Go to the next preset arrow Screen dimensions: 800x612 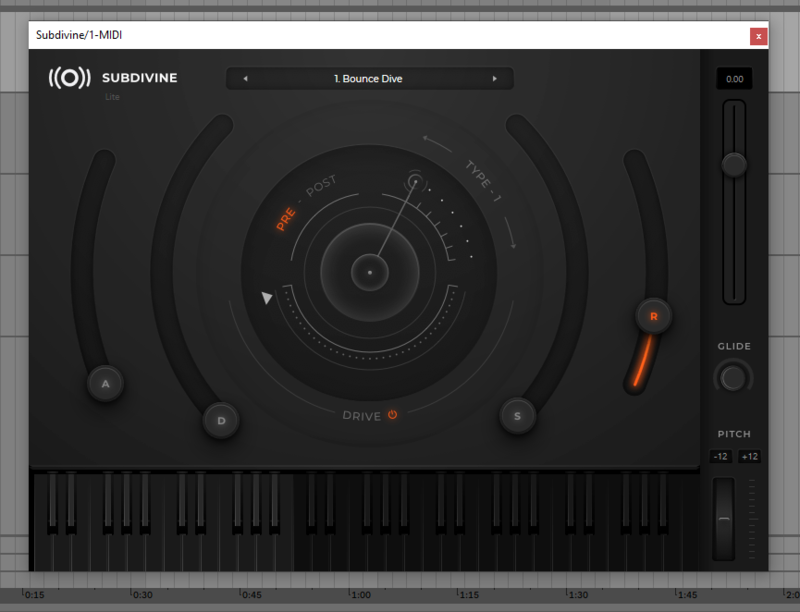(494, 79)
